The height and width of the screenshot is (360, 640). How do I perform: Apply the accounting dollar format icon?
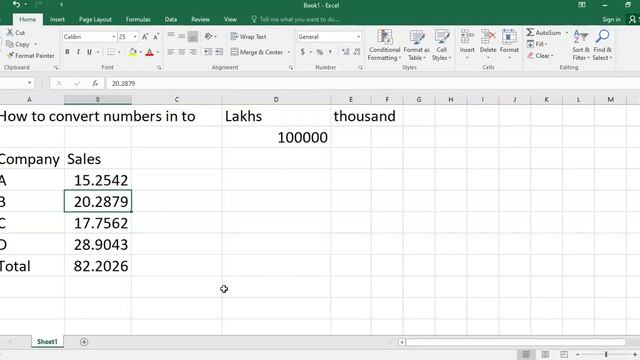tap(302, 52)
